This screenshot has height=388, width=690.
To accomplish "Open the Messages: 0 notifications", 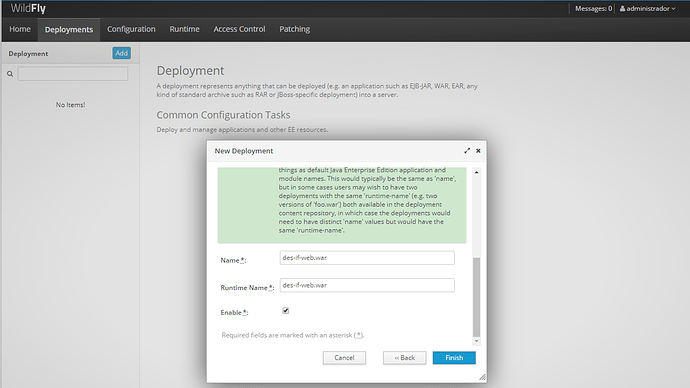I will [593, 8].
